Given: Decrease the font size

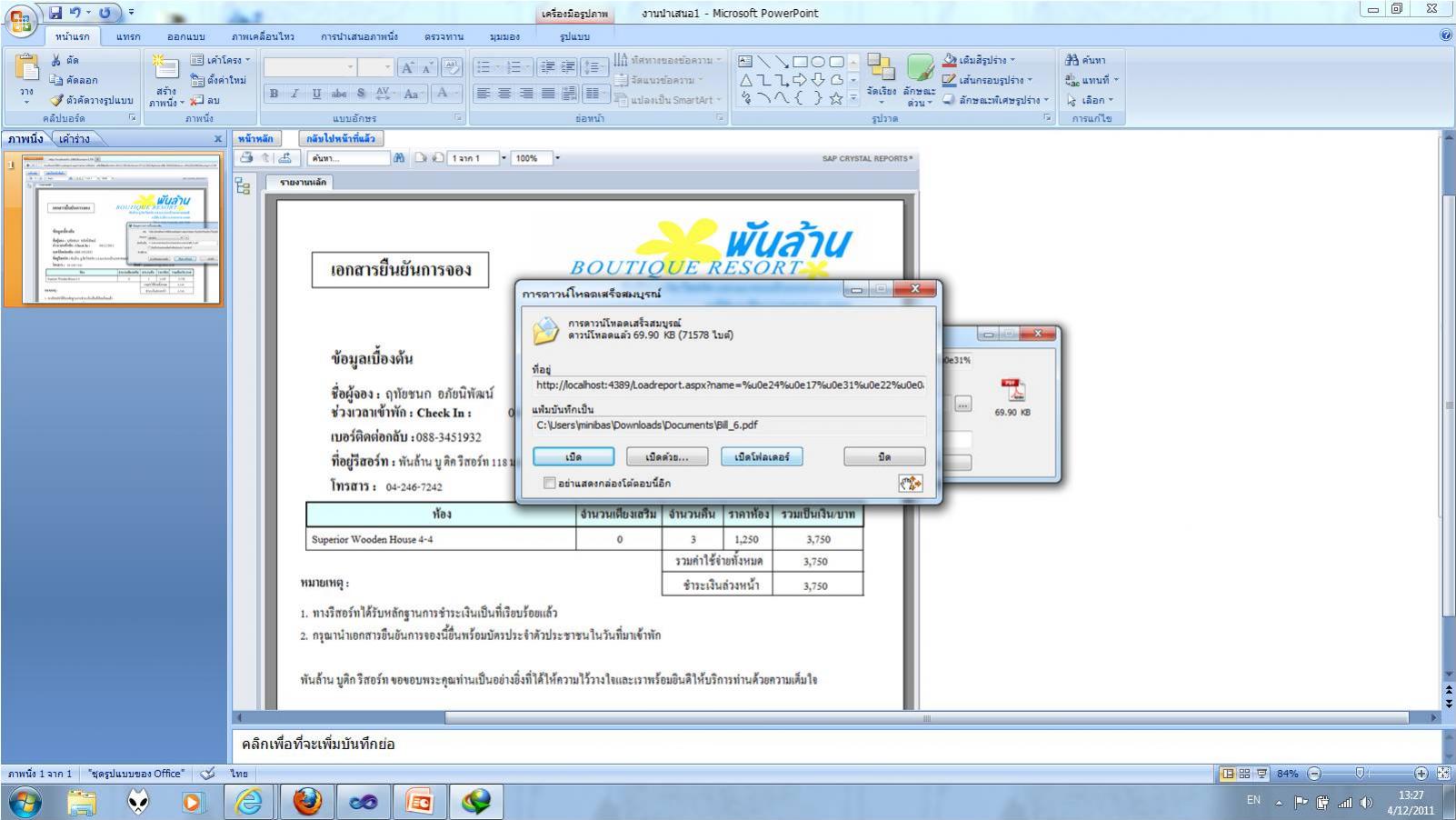Looking at the screenshot, I should (428, 68).
